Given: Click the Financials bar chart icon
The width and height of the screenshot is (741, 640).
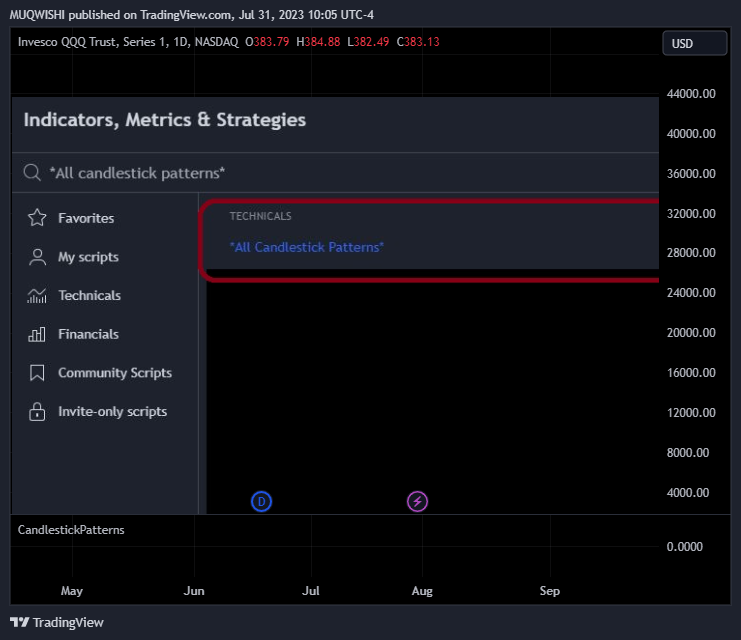Looking at the screenshot, I should (x=37, y=334).
